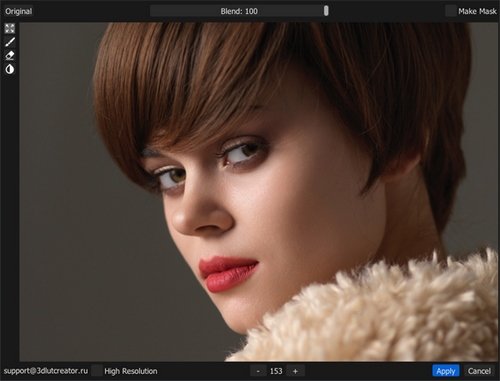Cancel the dialog
The image size is (500, 381).
pos(479,371)
